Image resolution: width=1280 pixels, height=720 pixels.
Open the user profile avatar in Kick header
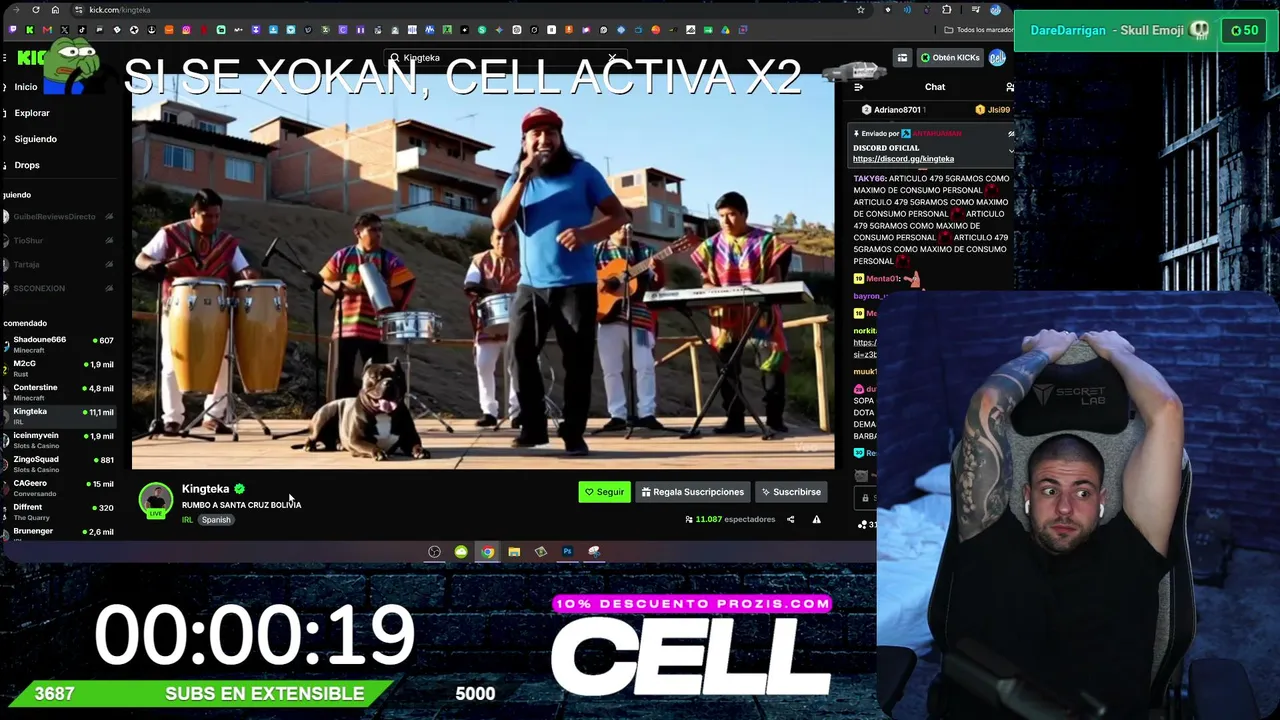point(997,58)
